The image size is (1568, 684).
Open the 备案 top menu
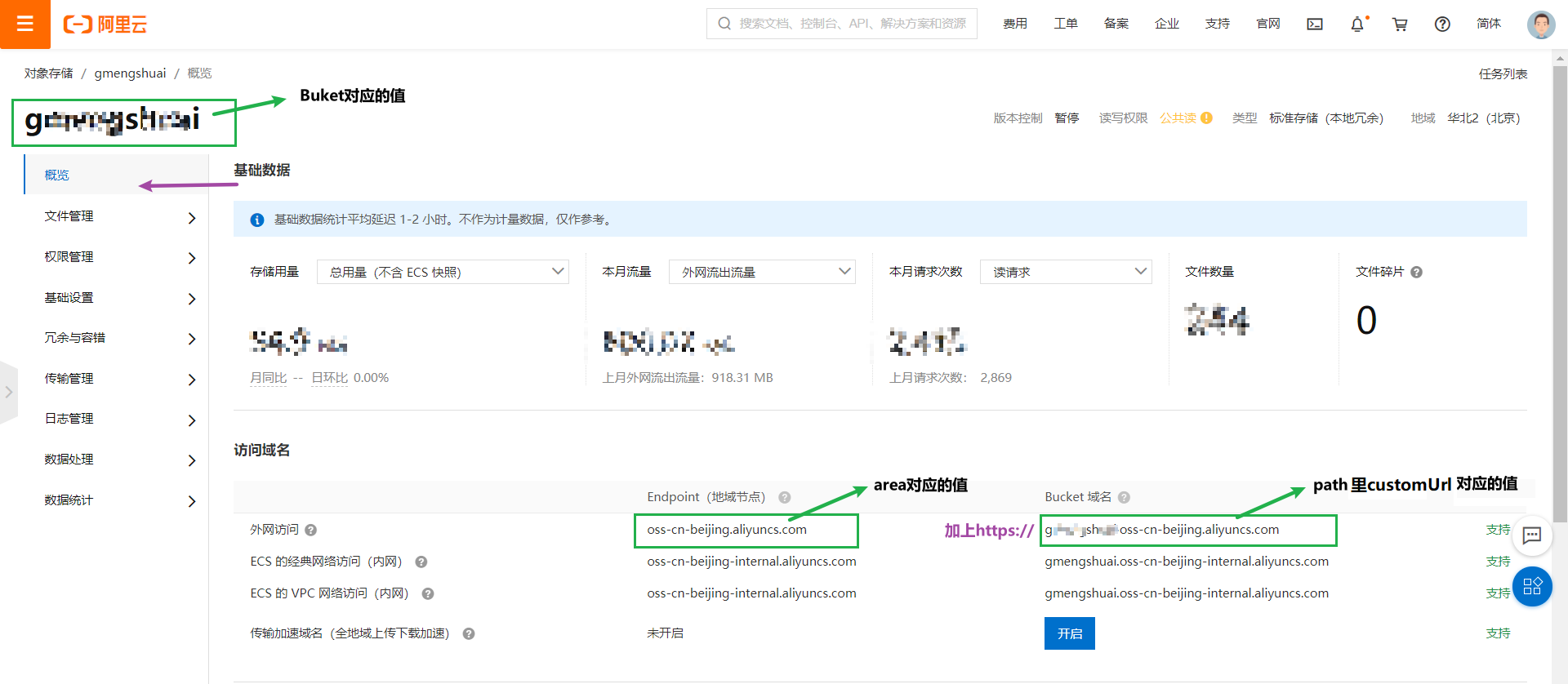tap(1116, 24)
